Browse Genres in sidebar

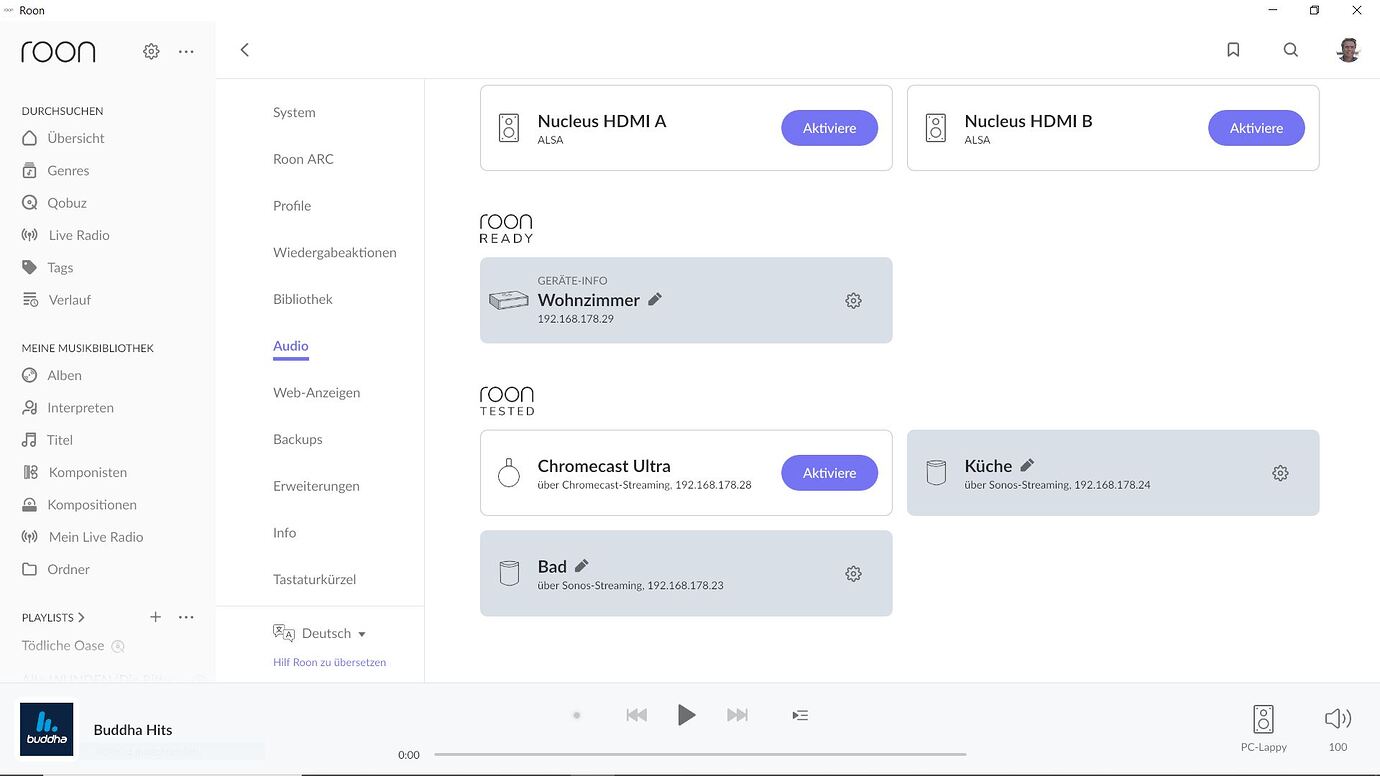click(x=55, y=170)
